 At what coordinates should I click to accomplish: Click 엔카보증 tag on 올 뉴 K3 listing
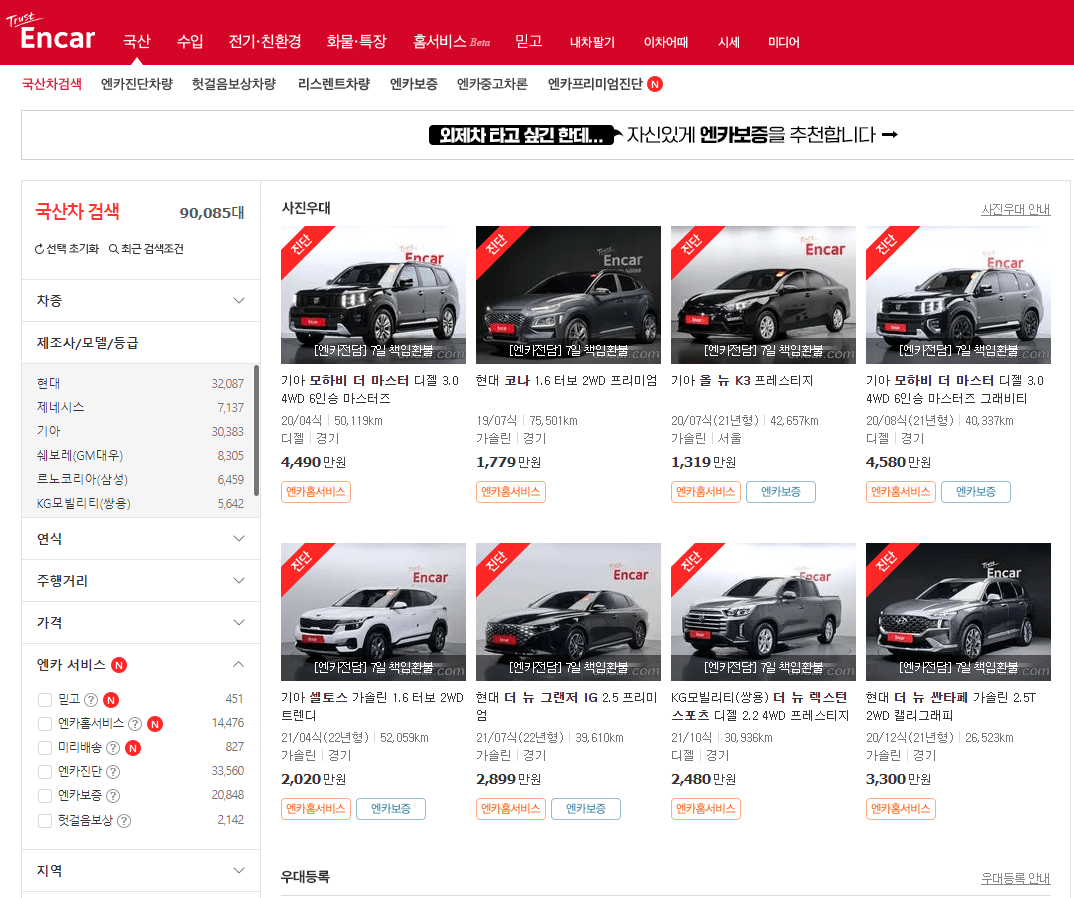(x=781, y=492)
